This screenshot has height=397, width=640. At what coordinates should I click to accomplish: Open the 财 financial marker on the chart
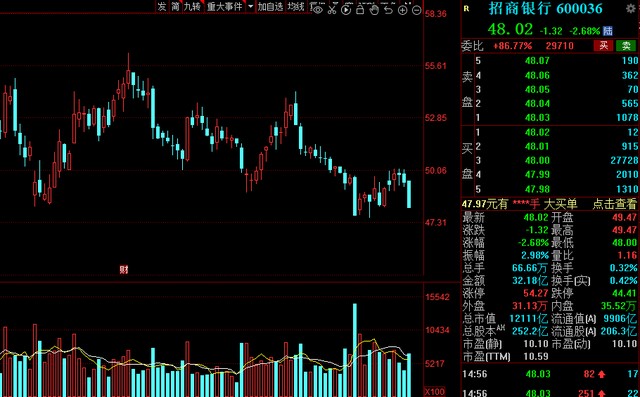click(124, 269)
